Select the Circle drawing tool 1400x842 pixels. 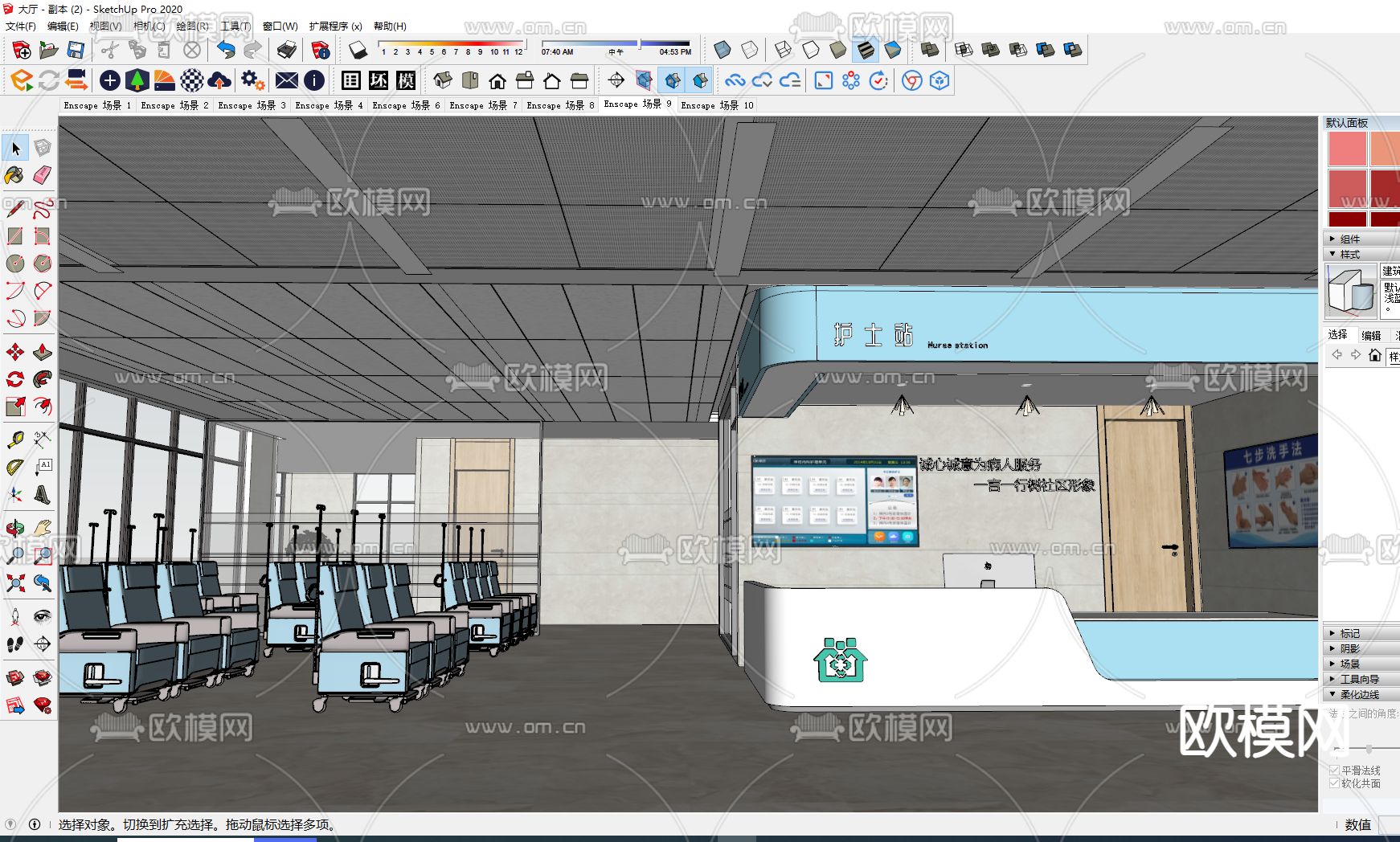(x=14, y=264)
